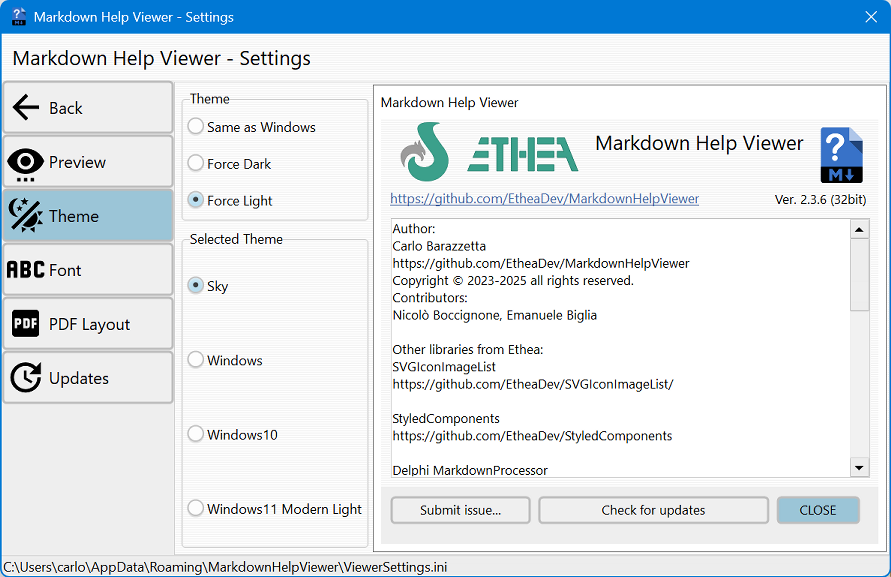
Task: Click the Check for updates button
Action: click(x=653, y=510)
